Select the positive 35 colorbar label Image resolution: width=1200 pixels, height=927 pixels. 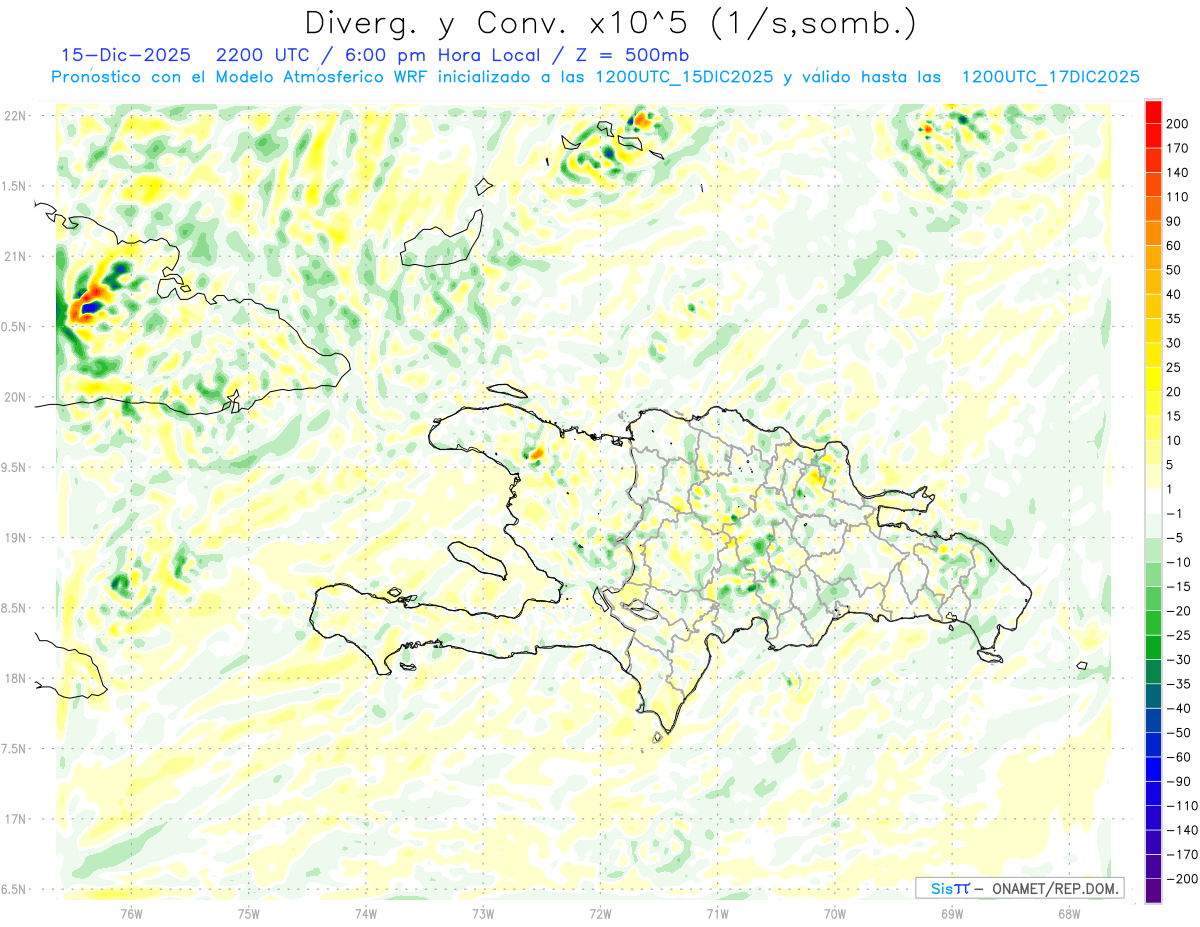click(1176, 319)
